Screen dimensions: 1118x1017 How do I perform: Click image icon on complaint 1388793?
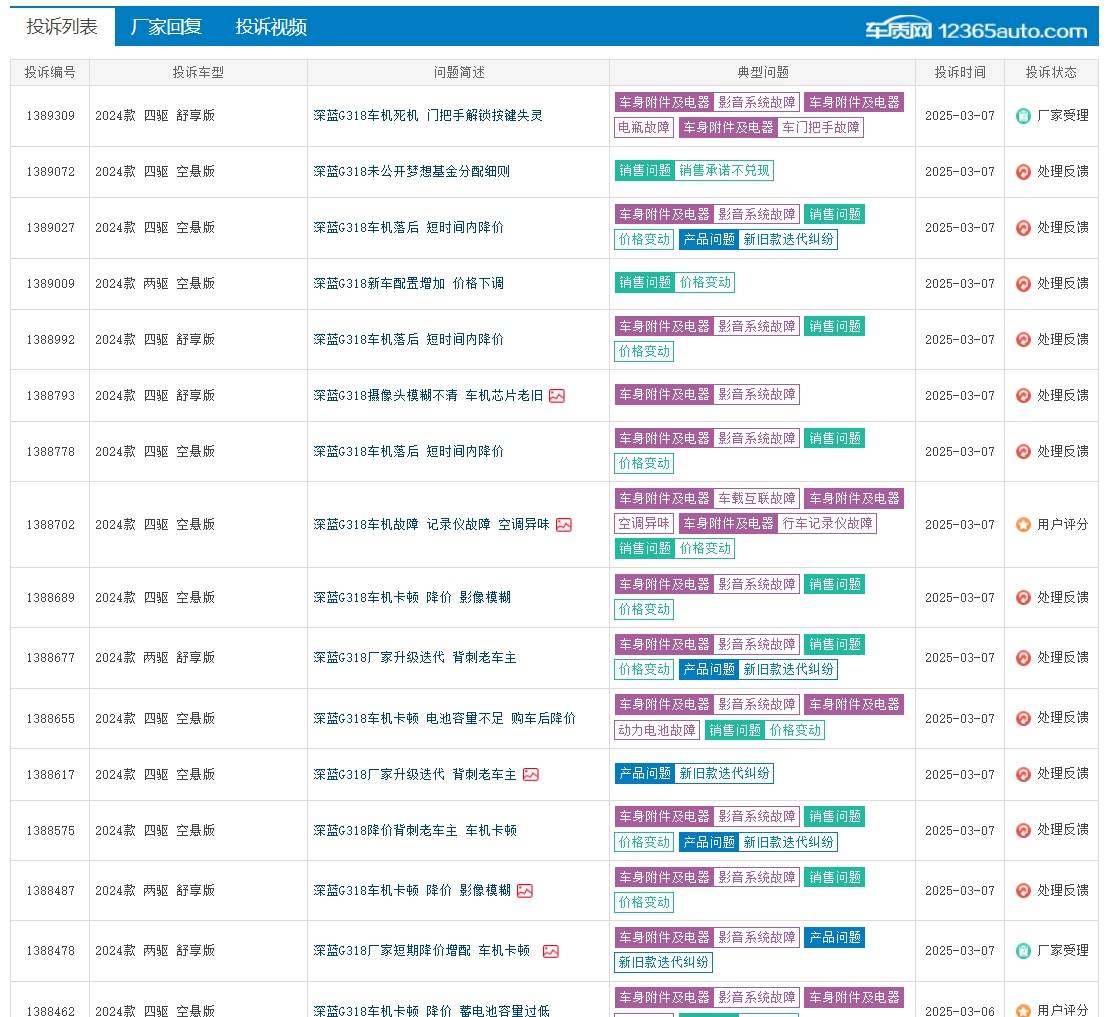(x=557, y=396)
